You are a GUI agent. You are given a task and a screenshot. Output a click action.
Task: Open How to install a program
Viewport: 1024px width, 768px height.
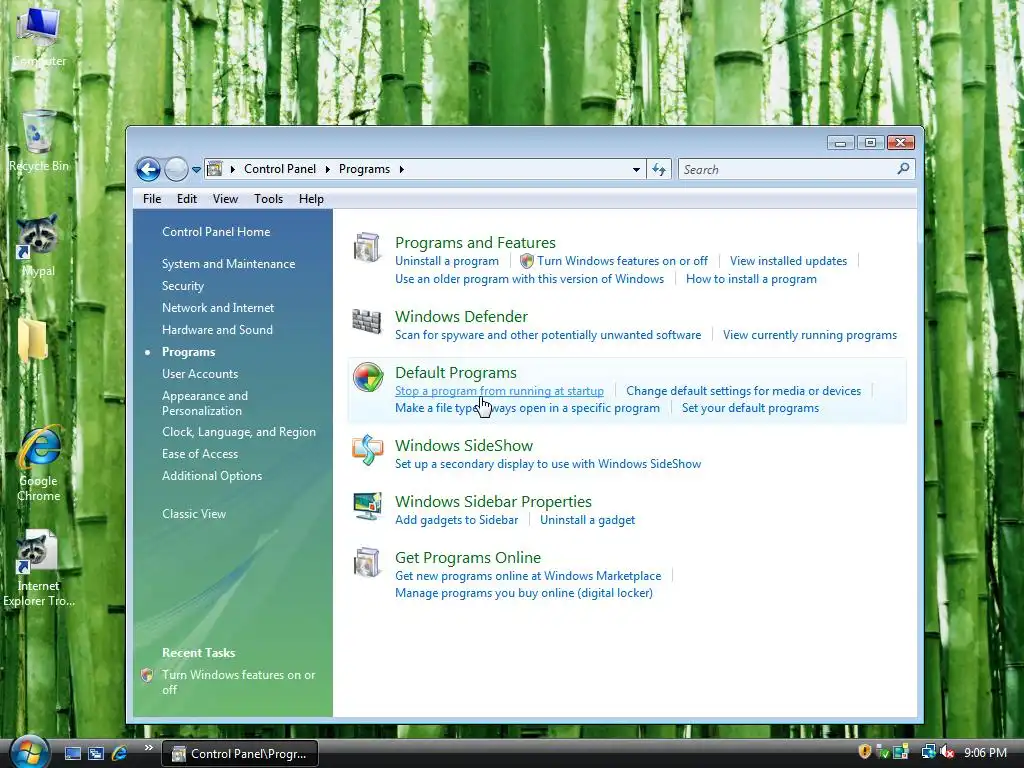[751, 279]
